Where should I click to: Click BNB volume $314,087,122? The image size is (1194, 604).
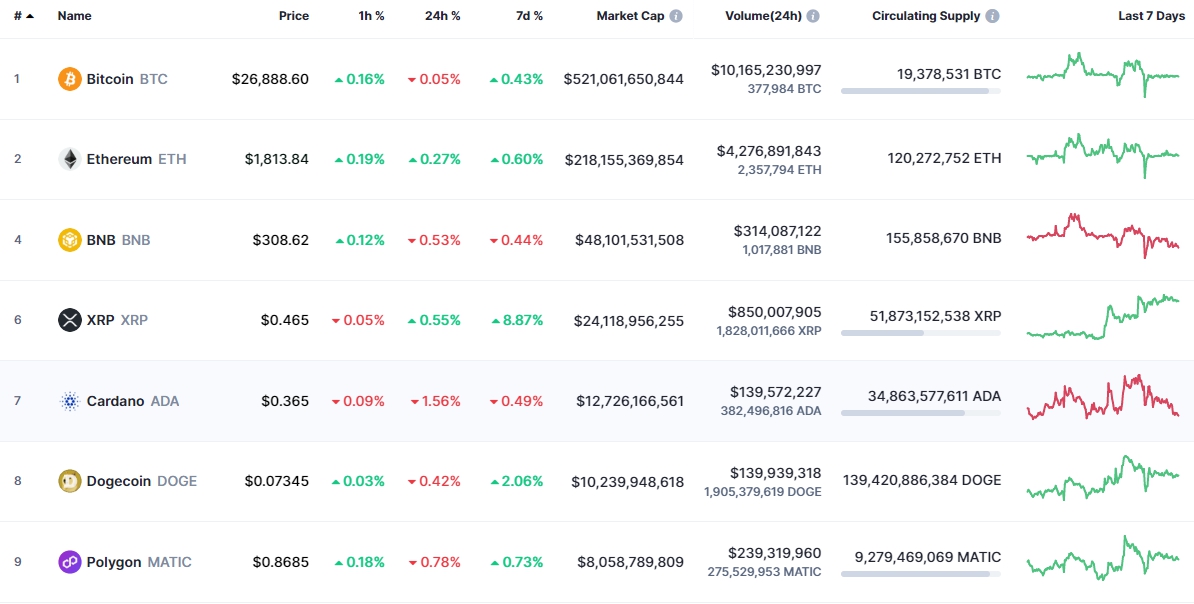tap(777, 231)
